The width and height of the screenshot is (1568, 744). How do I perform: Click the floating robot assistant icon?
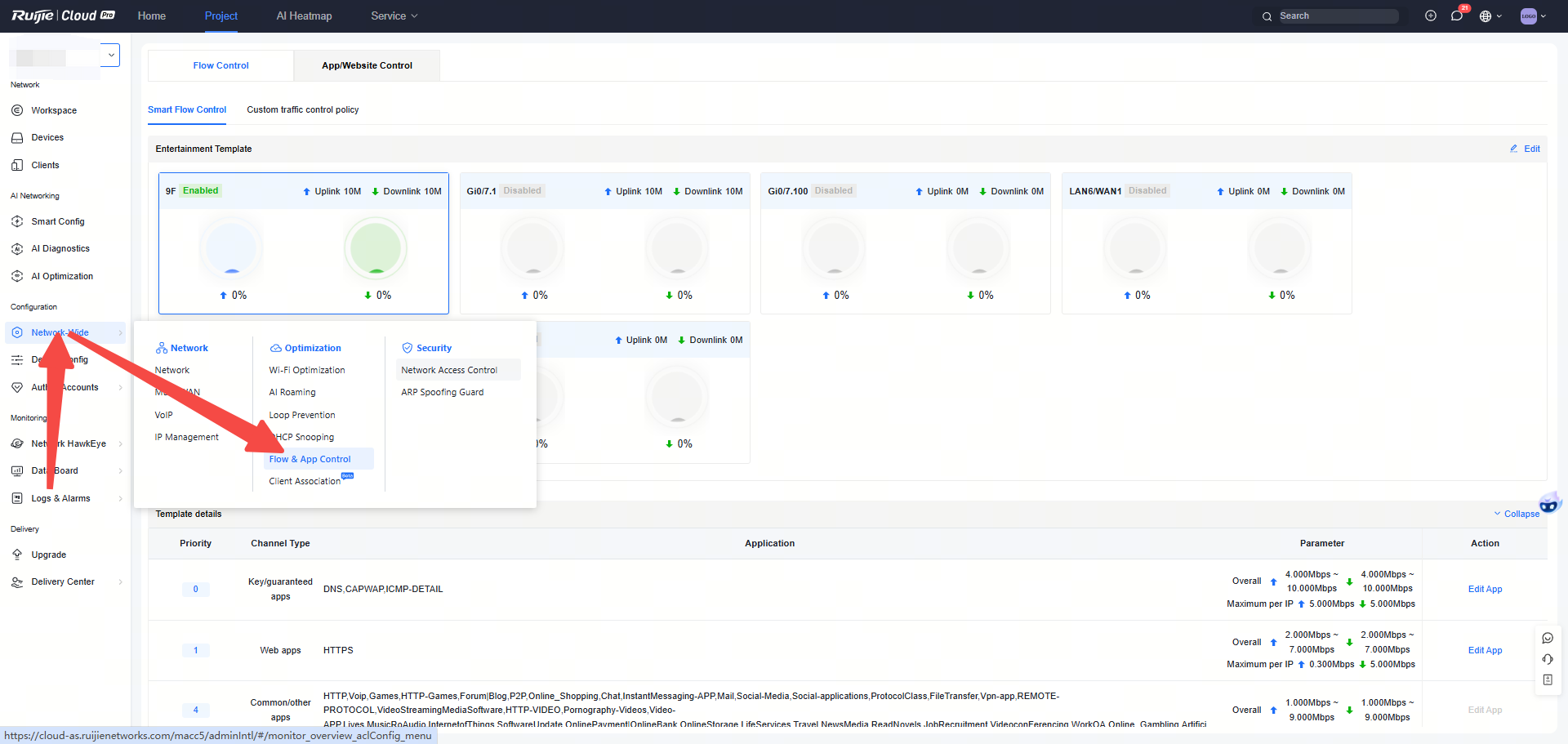click(x=1548, y=504)
